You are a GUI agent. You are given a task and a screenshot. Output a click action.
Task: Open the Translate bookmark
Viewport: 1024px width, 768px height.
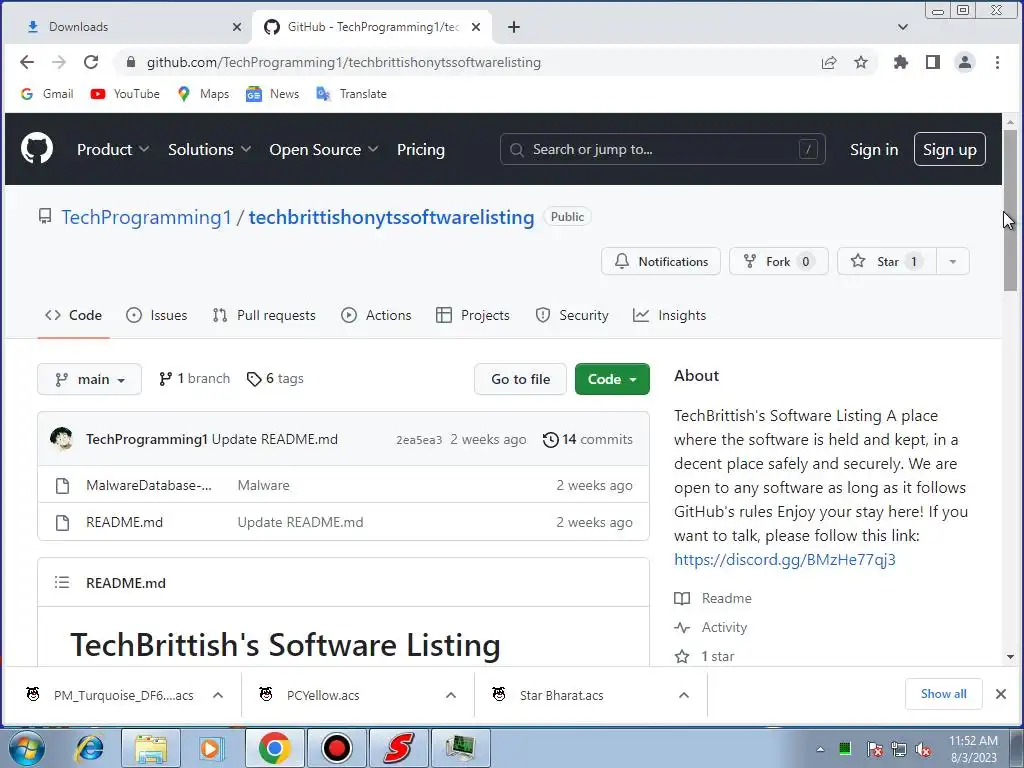(351, 93)
